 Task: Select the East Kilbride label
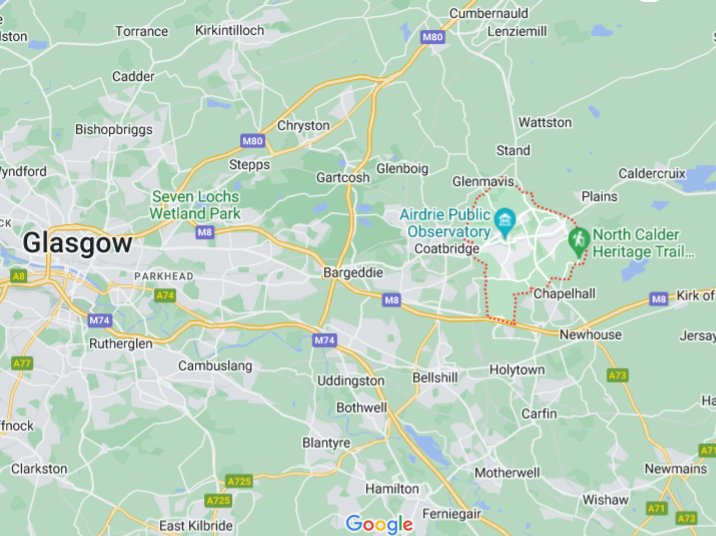[196, 525]
